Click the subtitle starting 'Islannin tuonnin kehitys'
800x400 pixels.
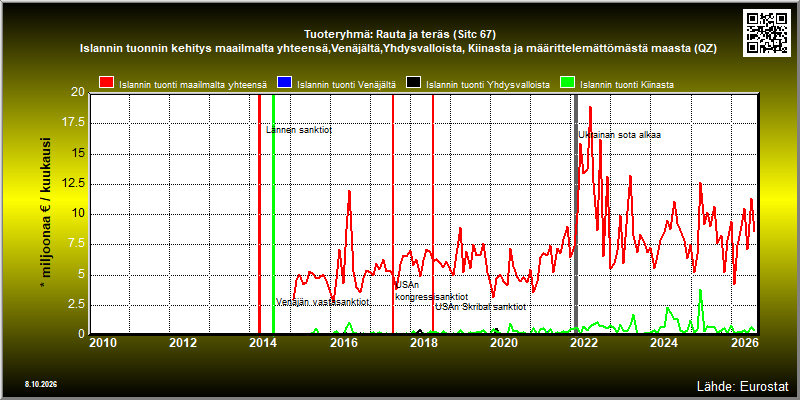point(398,49)
